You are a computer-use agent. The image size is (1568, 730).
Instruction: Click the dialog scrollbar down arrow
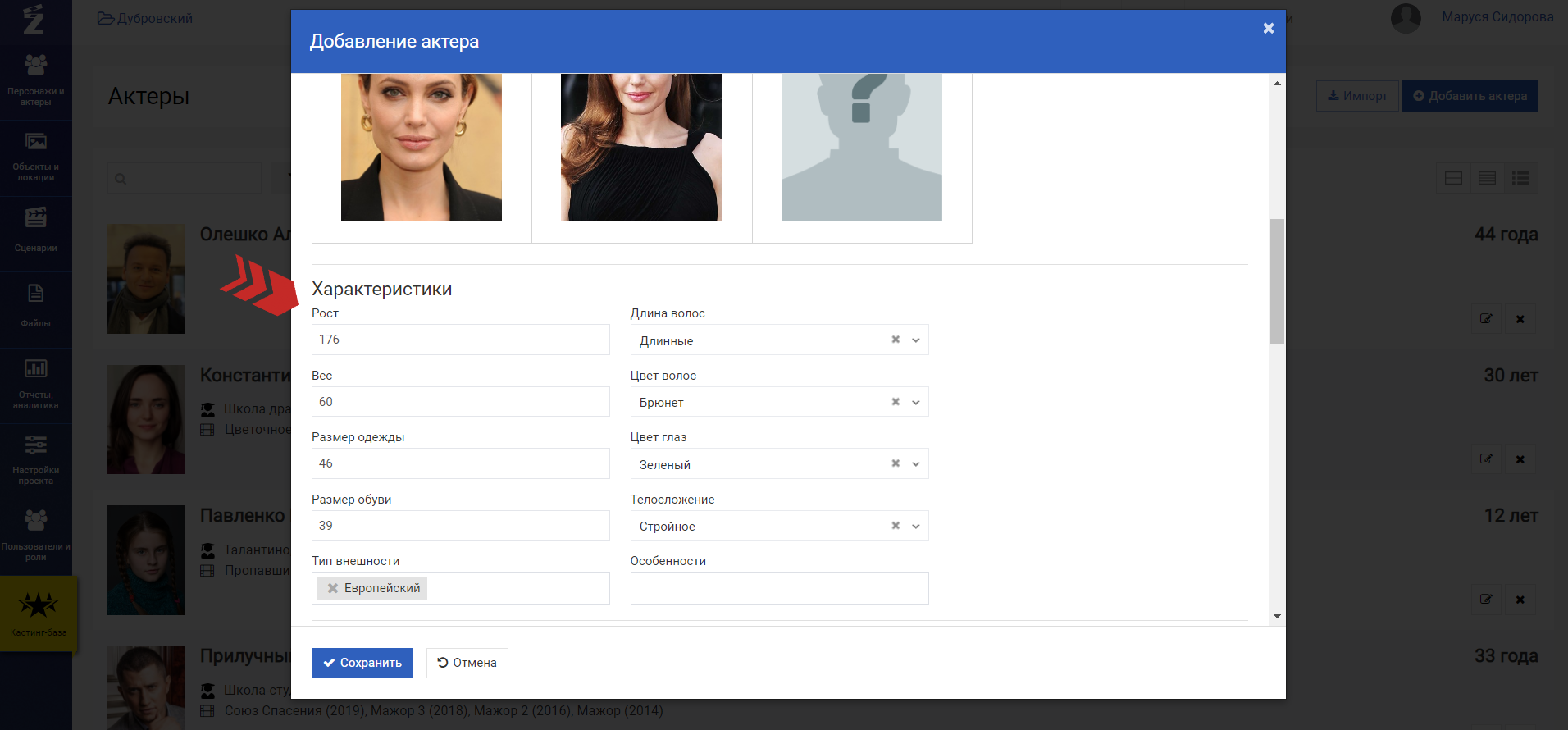click(x=1277, y=616)
